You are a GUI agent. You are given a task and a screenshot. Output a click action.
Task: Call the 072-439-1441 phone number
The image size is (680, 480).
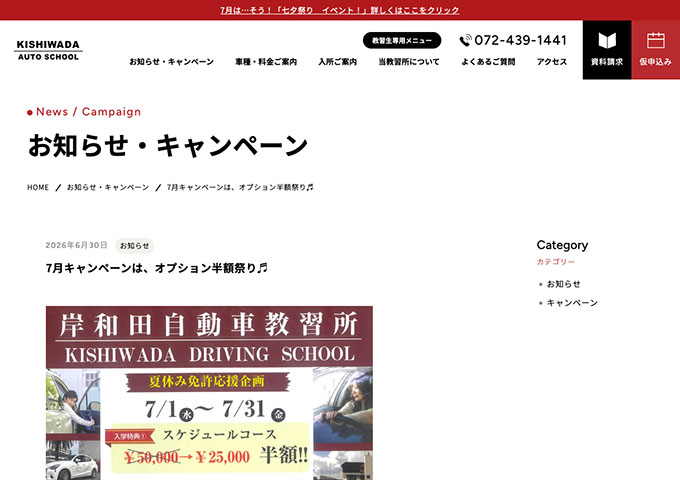[x=520, y=40]
